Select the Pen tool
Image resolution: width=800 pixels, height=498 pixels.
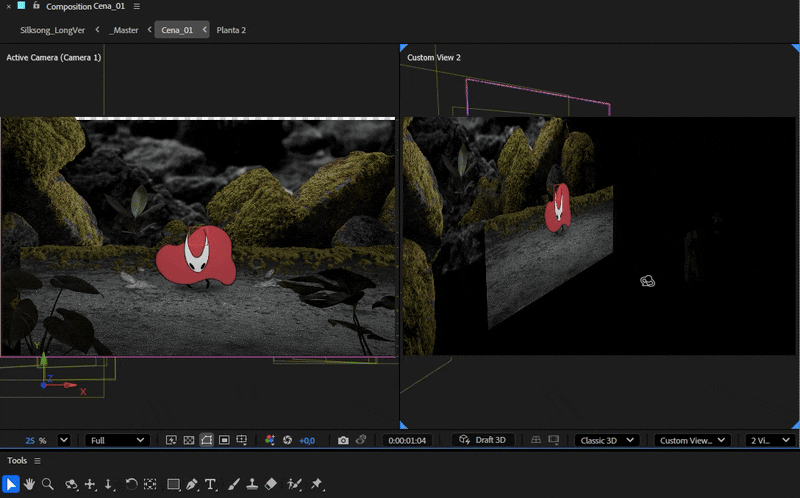click(x=192, y=484)
